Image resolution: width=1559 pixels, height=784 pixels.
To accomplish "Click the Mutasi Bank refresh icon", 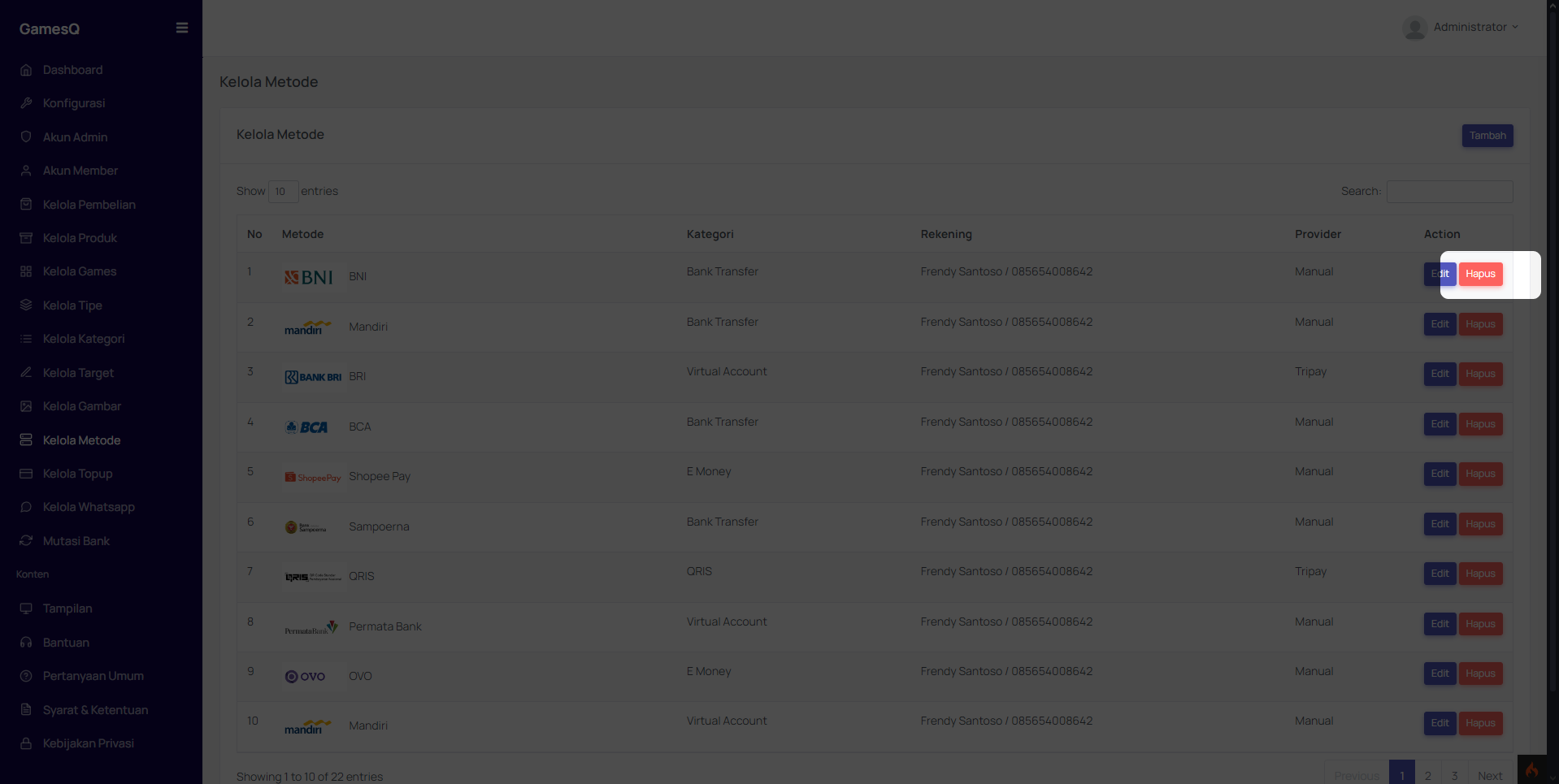I will [x=26, y=541].
